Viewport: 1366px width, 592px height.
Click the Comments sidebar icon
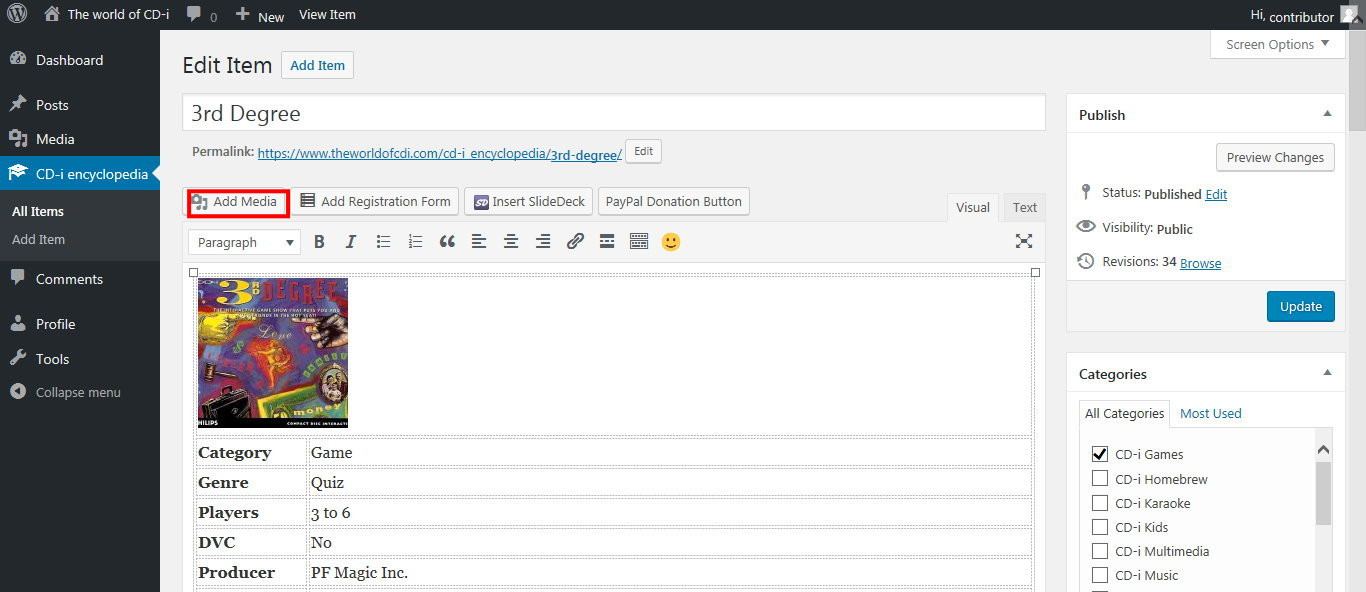pos(18,279)
